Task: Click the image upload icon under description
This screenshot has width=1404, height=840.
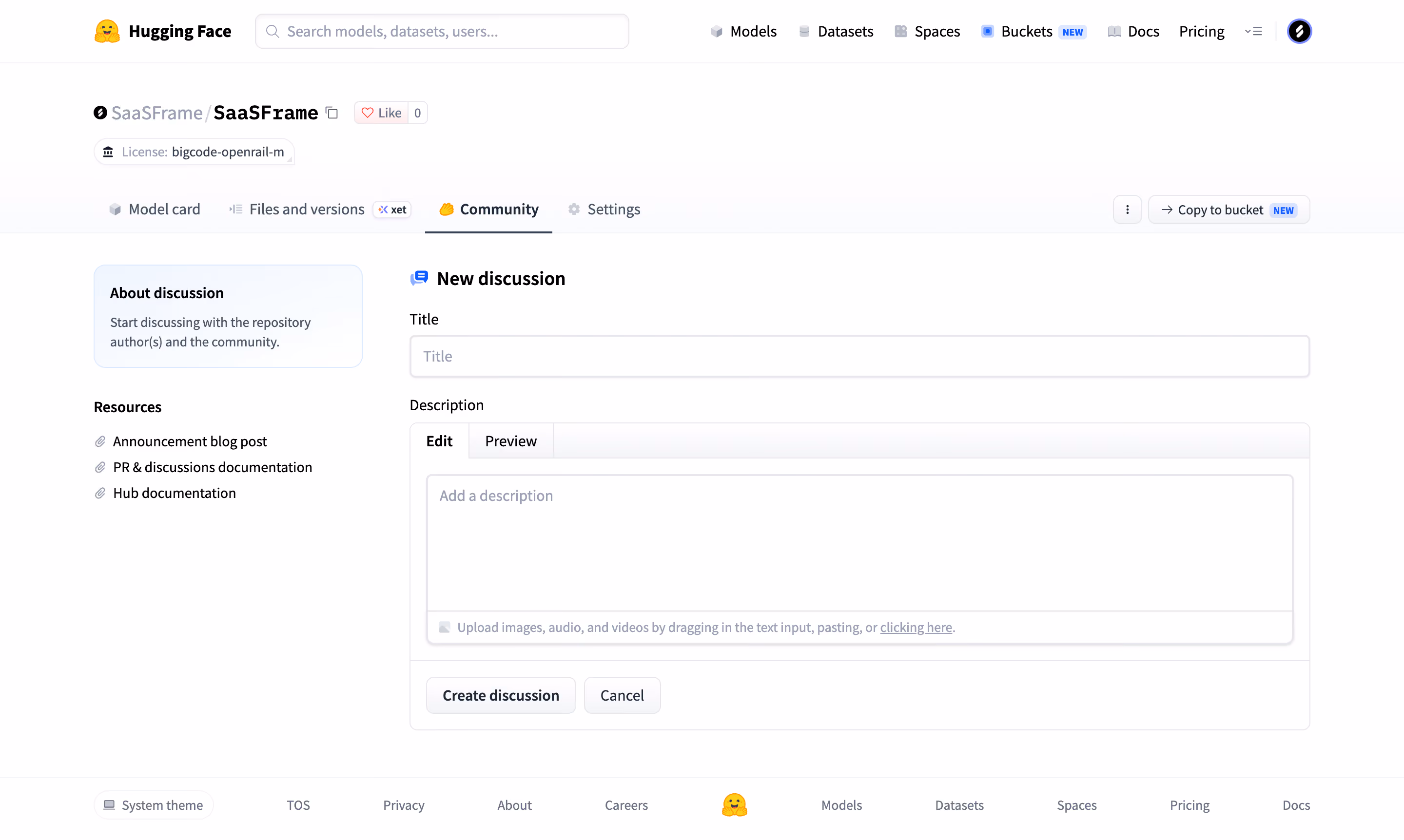Action: pyautogui.click(x=445, y=627)
